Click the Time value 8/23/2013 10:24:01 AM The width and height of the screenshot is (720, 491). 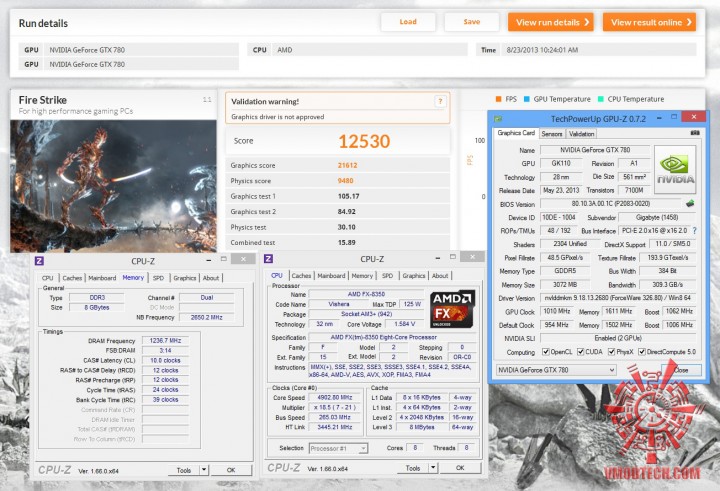click(x=542, y=50)
